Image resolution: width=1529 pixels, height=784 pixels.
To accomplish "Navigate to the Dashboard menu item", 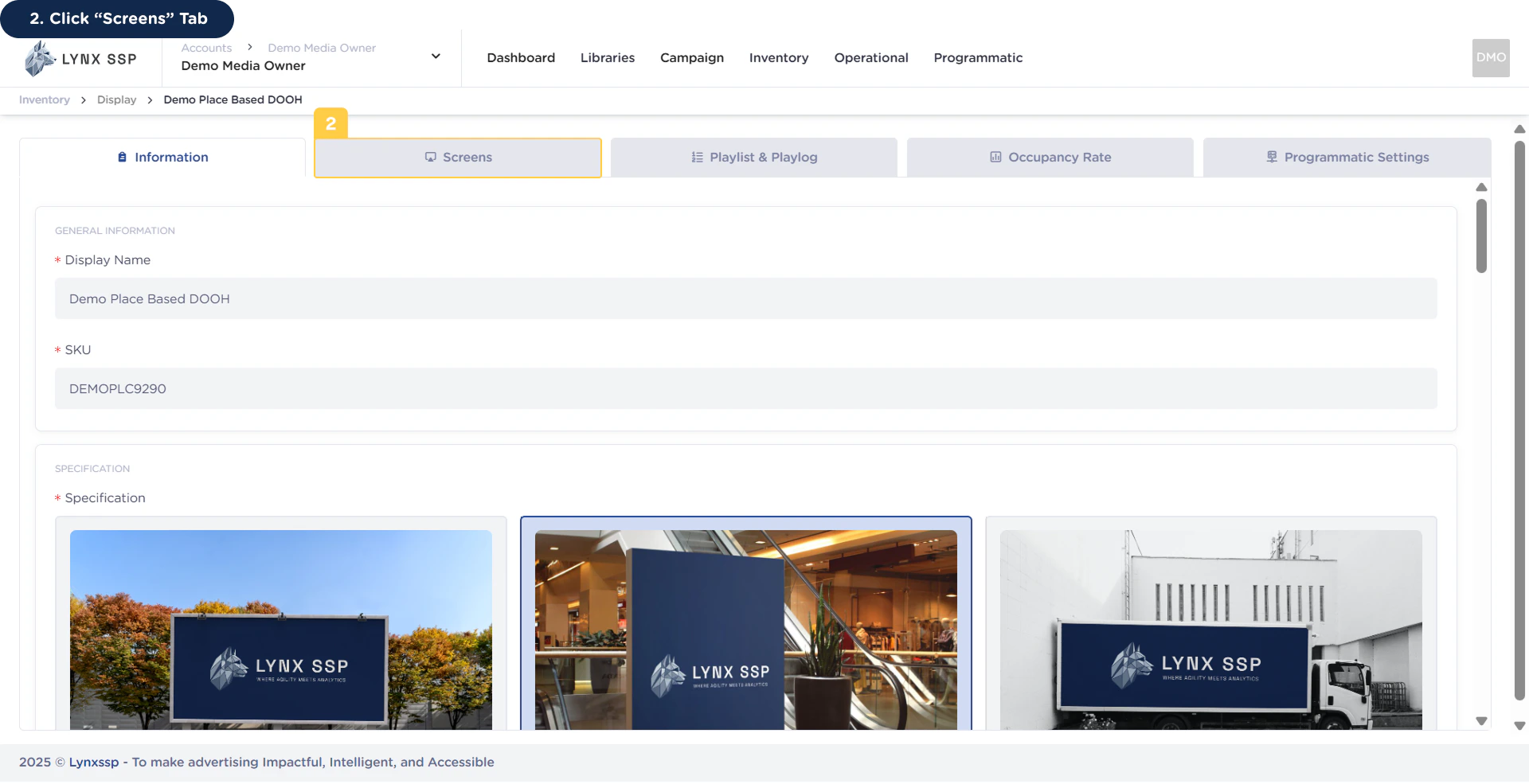I will pyautogui.click(x=520, y=57).
